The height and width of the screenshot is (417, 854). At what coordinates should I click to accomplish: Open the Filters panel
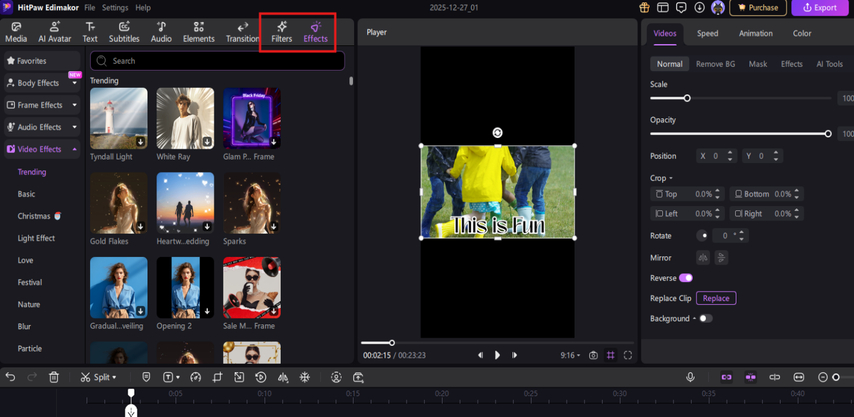click(282, 32)
